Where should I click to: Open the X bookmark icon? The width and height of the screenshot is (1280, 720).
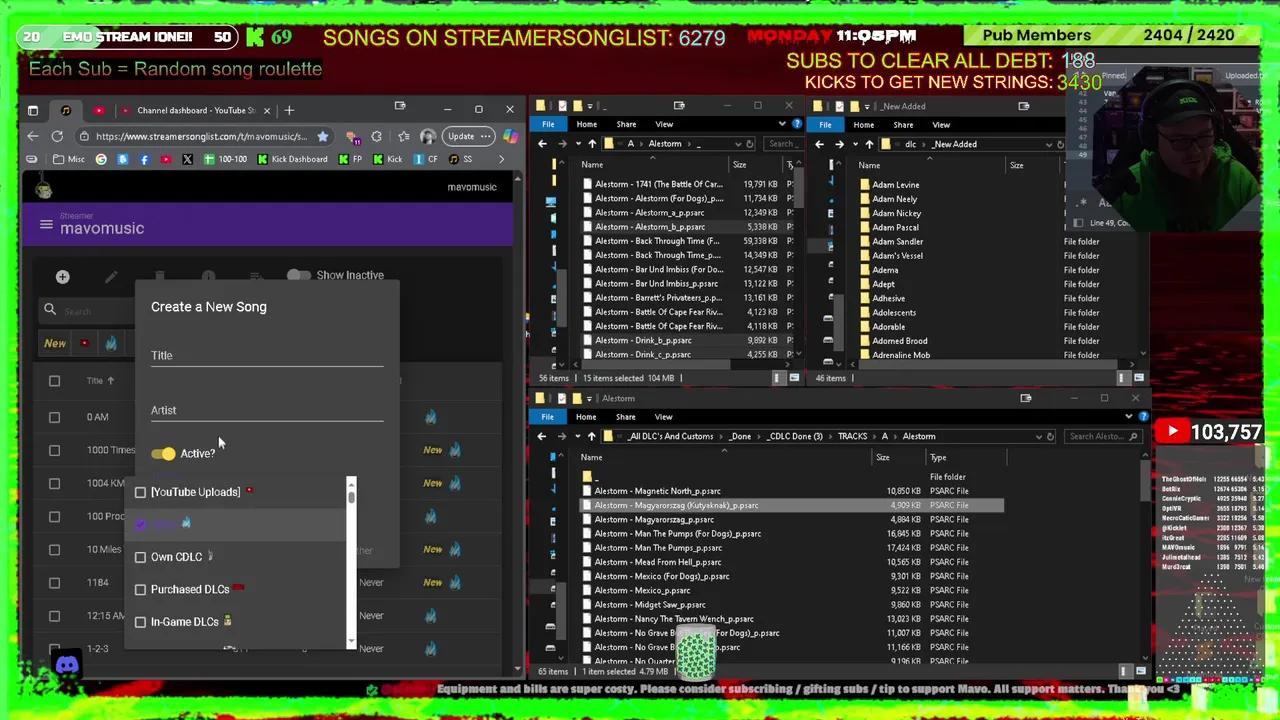click(x=187, y=159)
